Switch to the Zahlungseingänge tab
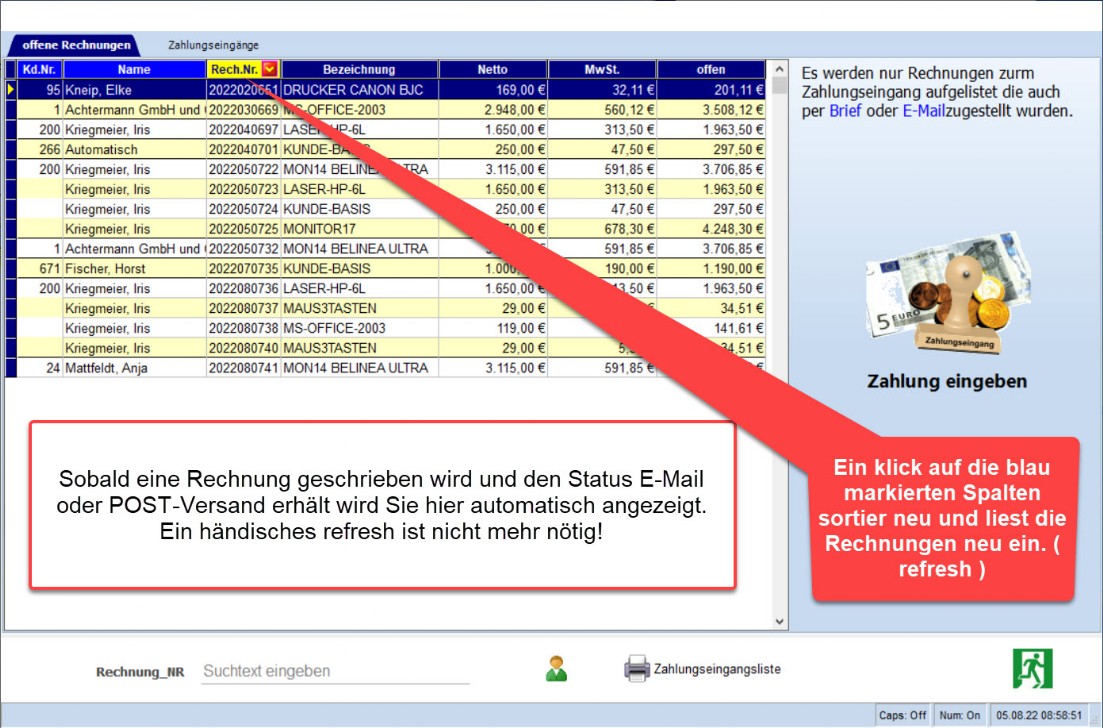 (213, 45)
